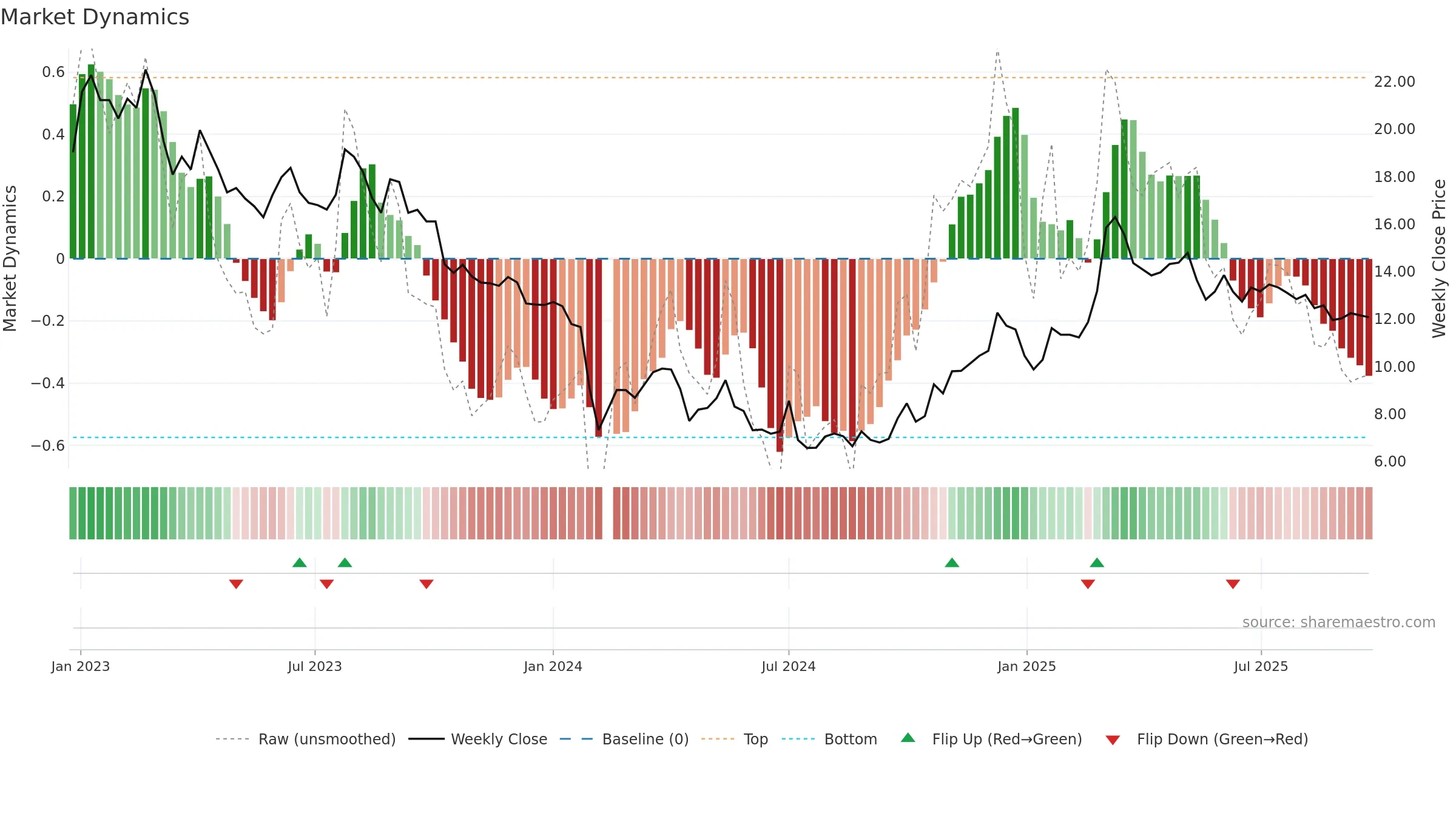Click the 10.00 price tick label
This screenshot has width=1456, height=819.
click(x=1395, y=366)
